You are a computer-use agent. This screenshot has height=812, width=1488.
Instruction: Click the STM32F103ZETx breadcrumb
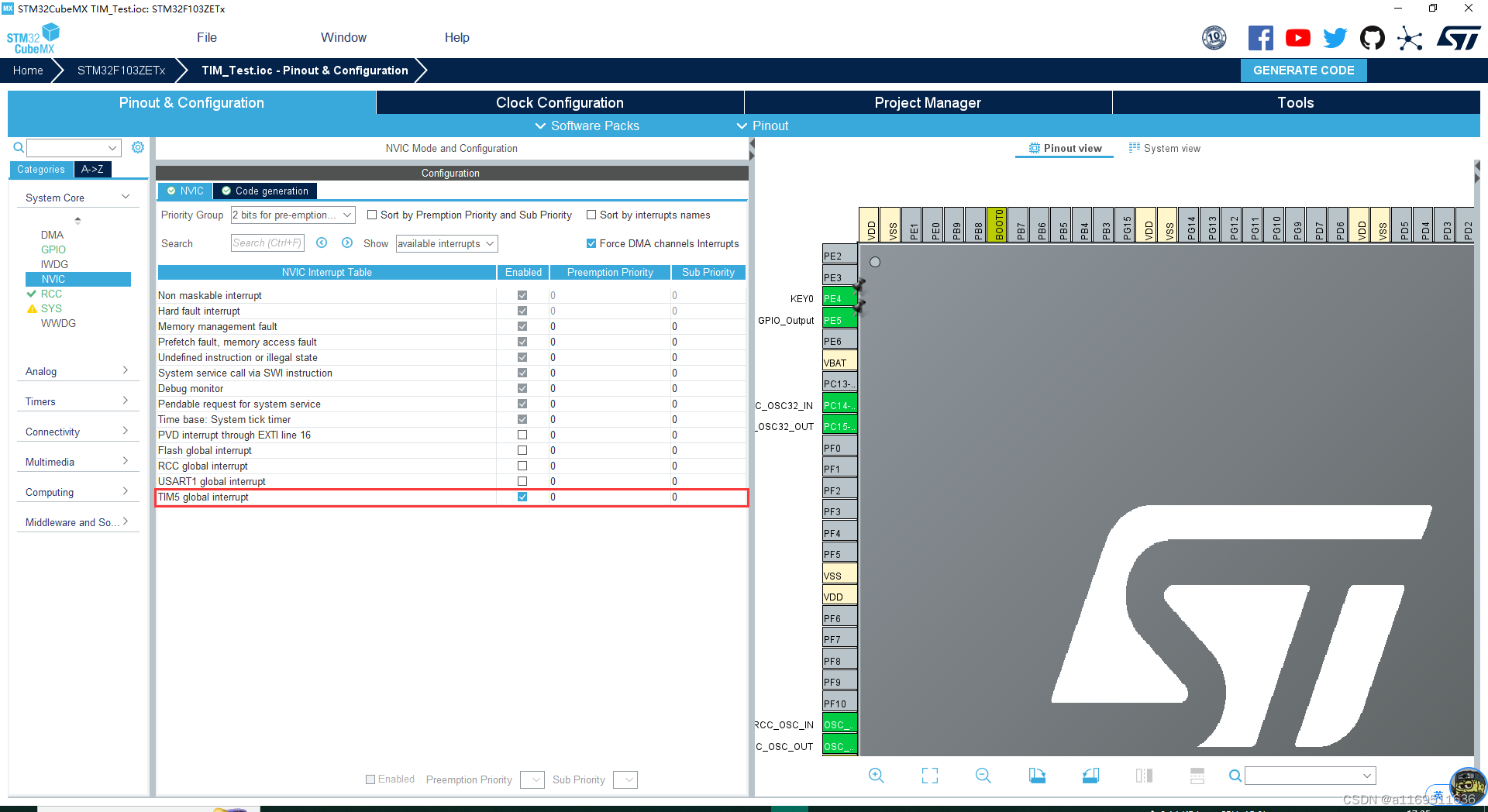(122, 70)
